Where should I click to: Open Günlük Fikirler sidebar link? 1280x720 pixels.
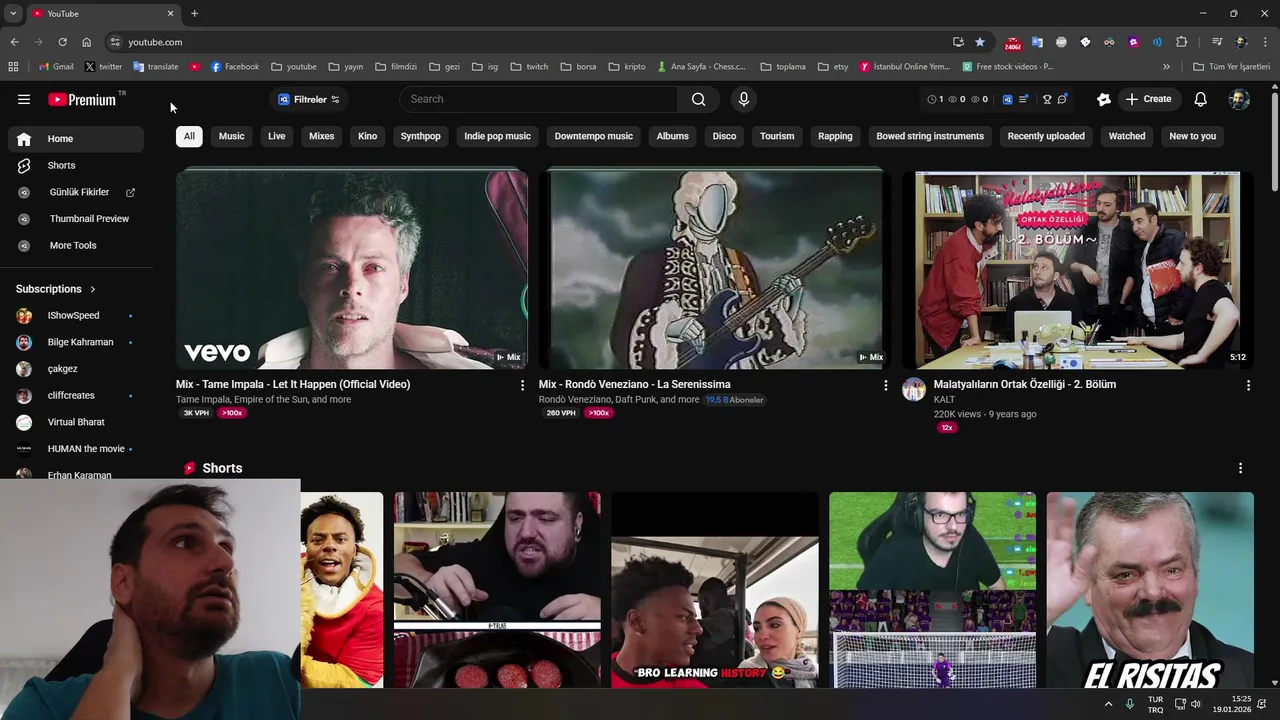point(76,192)
